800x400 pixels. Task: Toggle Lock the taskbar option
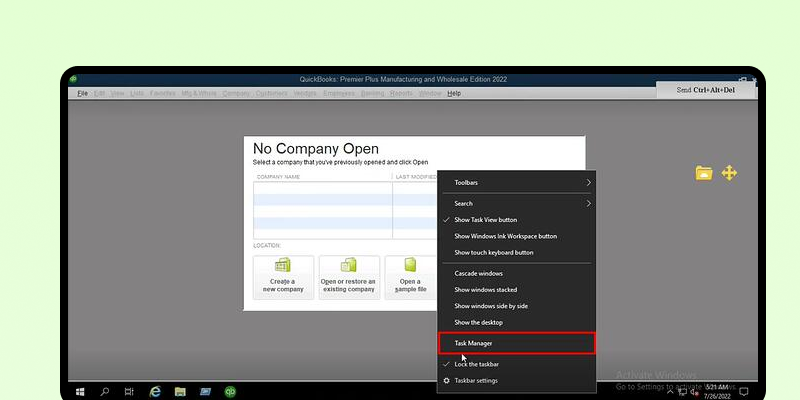tap(516, 364)
